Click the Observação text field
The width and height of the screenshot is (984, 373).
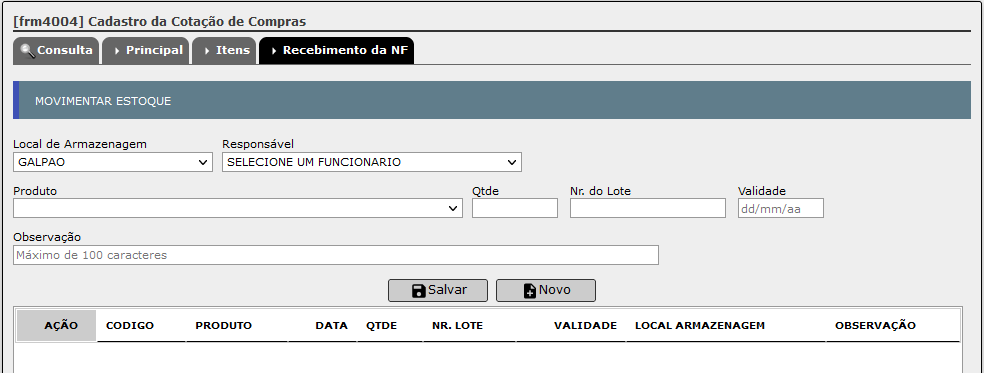tap(336, 255)
